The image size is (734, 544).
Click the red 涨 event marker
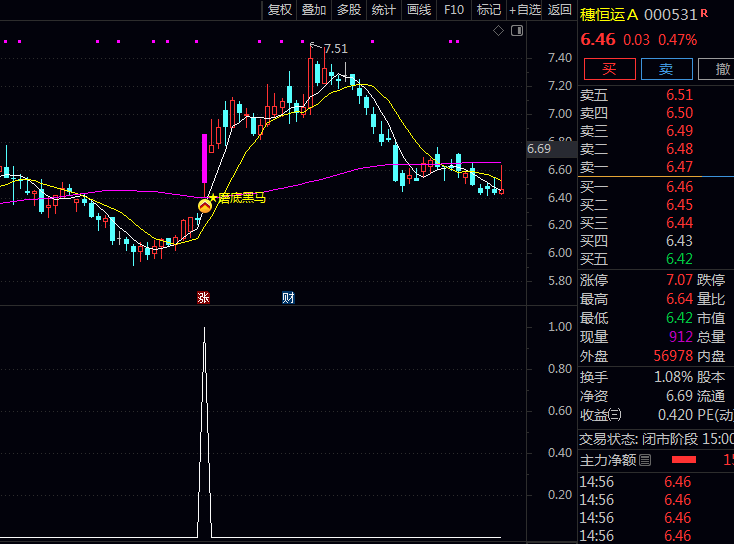pos(203,297)
